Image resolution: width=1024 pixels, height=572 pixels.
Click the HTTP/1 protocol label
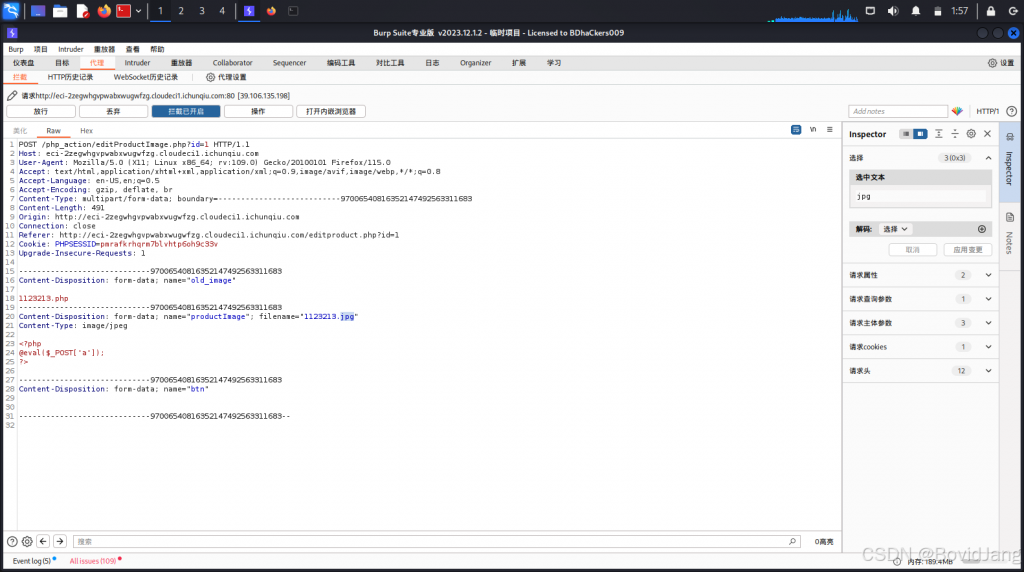pos(987,111)
